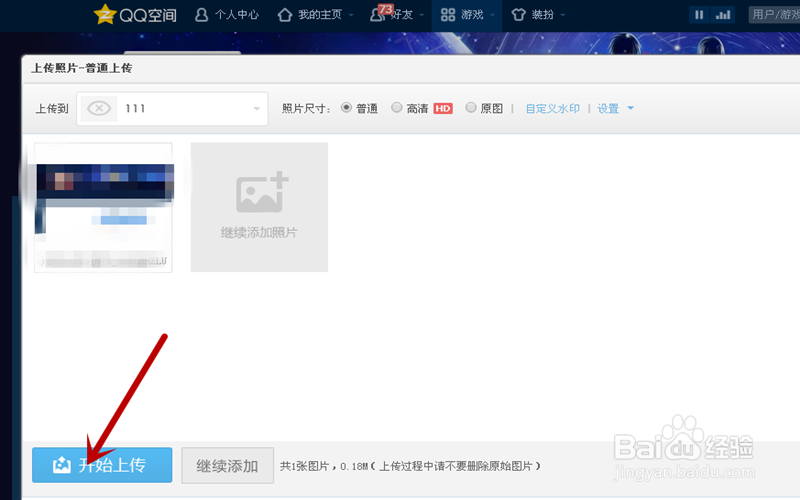Select the 普通 photo size radio
The width and height of the screenshot is (800, 500).
tap(346, 108)
